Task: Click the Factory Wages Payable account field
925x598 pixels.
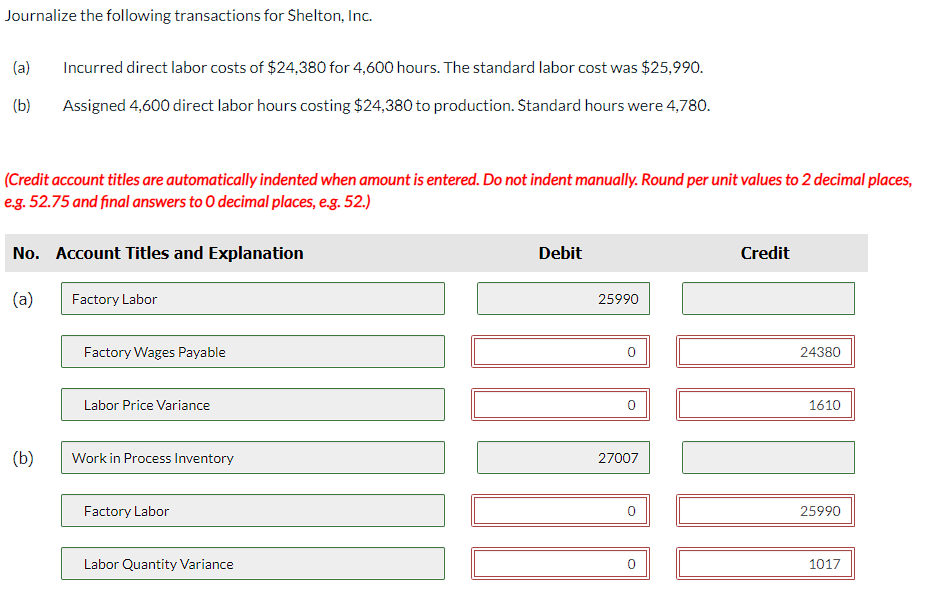Action: point(252,351)
